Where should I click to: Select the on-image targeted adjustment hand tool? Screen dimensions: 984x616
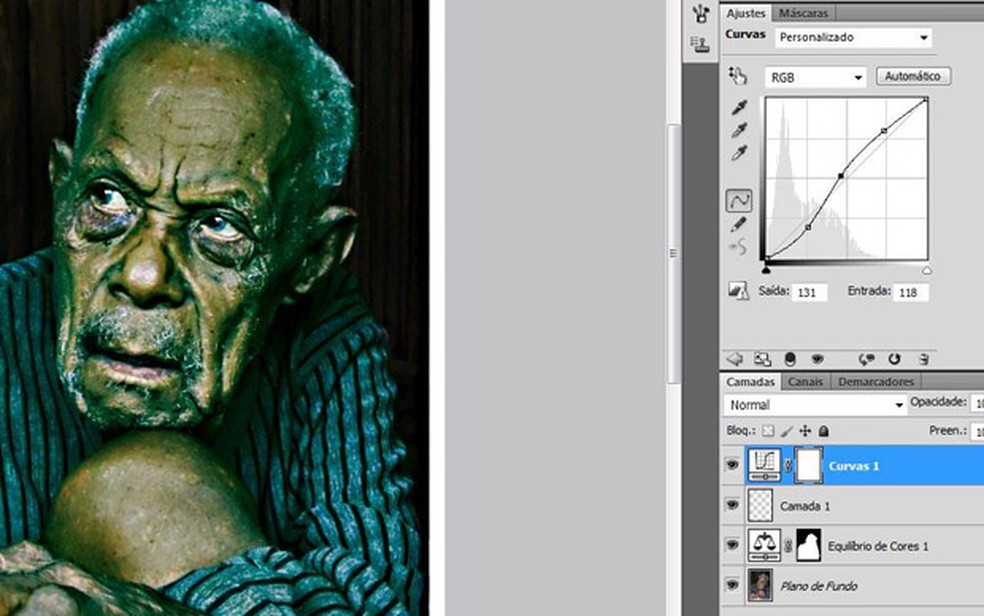tap(738, 76)
